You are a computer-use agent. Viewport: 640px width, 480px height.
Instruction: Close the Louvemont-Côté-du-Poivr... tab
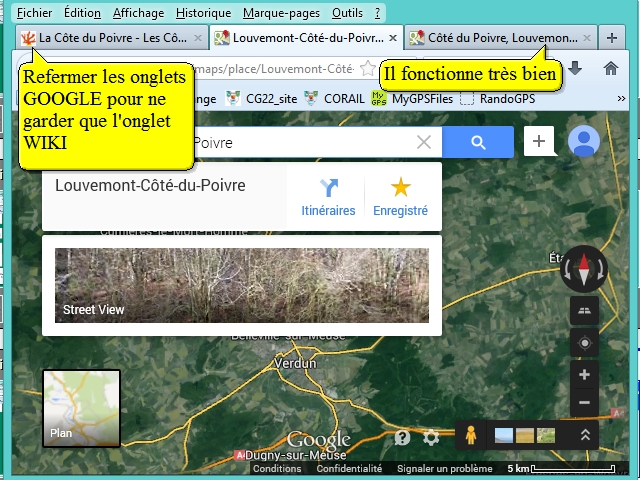point(393,38)
